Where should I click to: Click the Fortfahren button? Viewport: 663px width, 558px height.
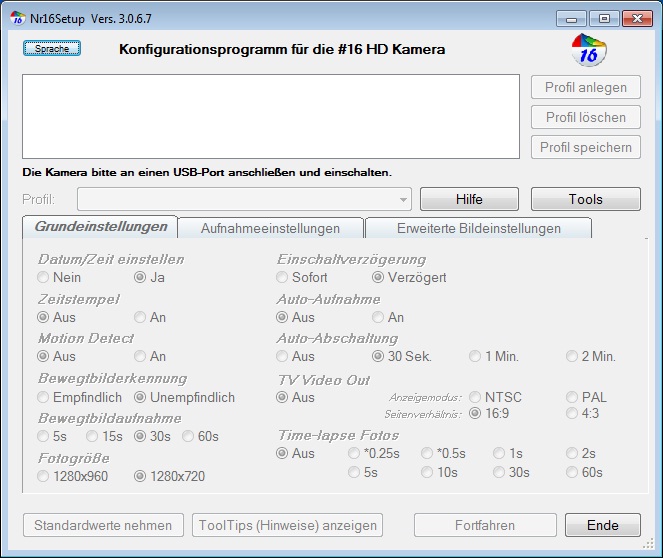(485, 525)
